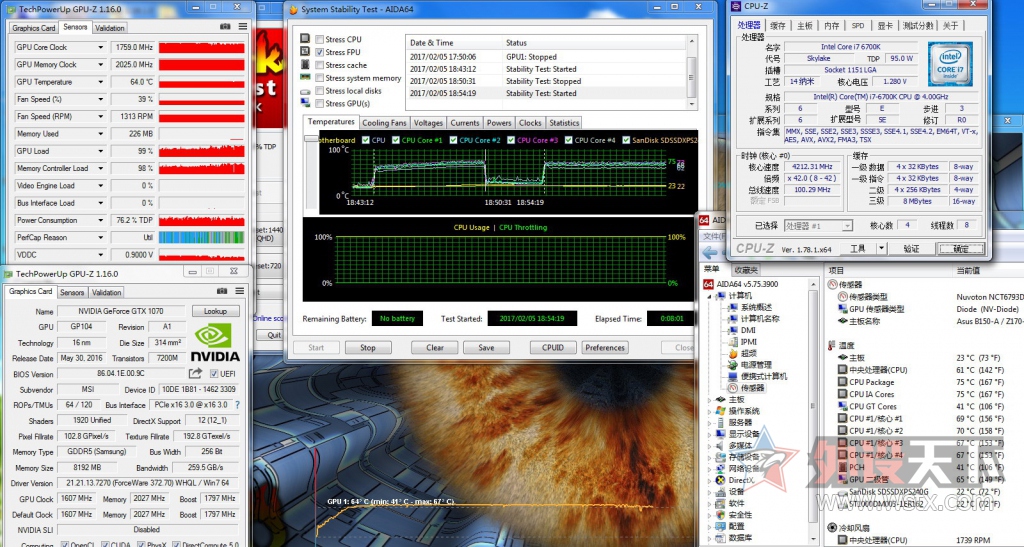Click the camera screenshot icon in GPU-Z sensor-readings window

(225, 27)
